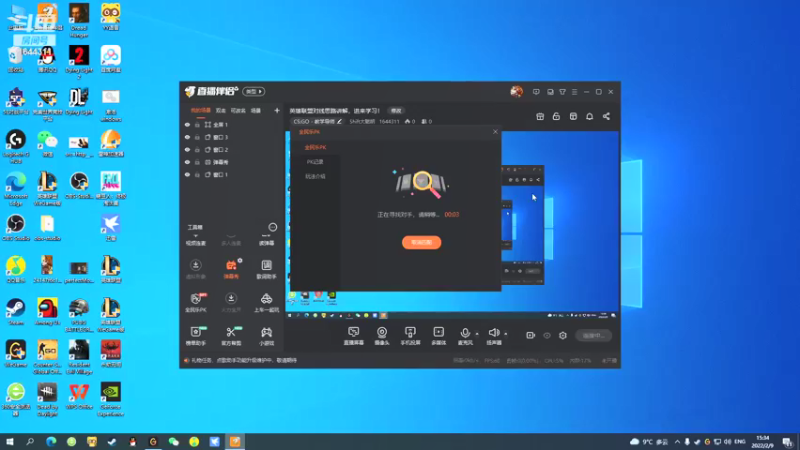Open 视频连麦 tool
Viewport: 800px width, 450px height.
(x=196, y=240)
